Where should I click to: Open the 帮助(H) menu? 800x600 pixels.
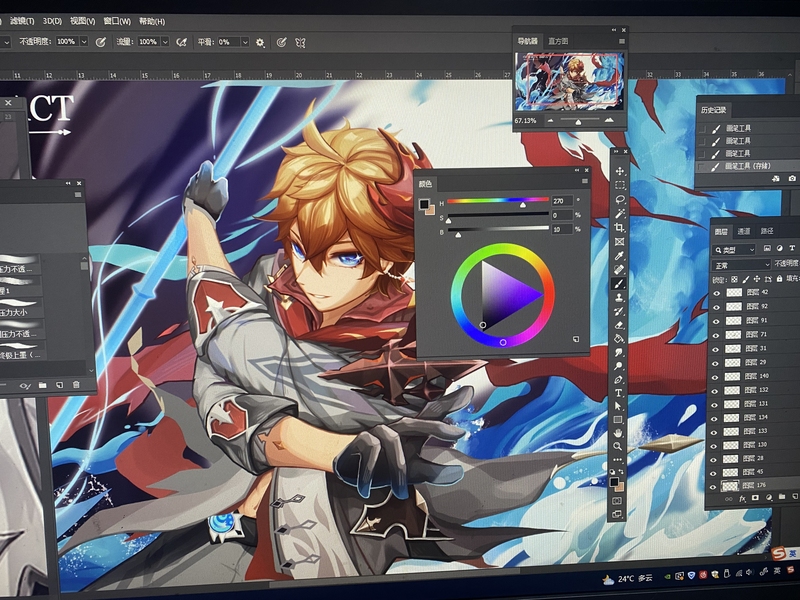[152, 21]
